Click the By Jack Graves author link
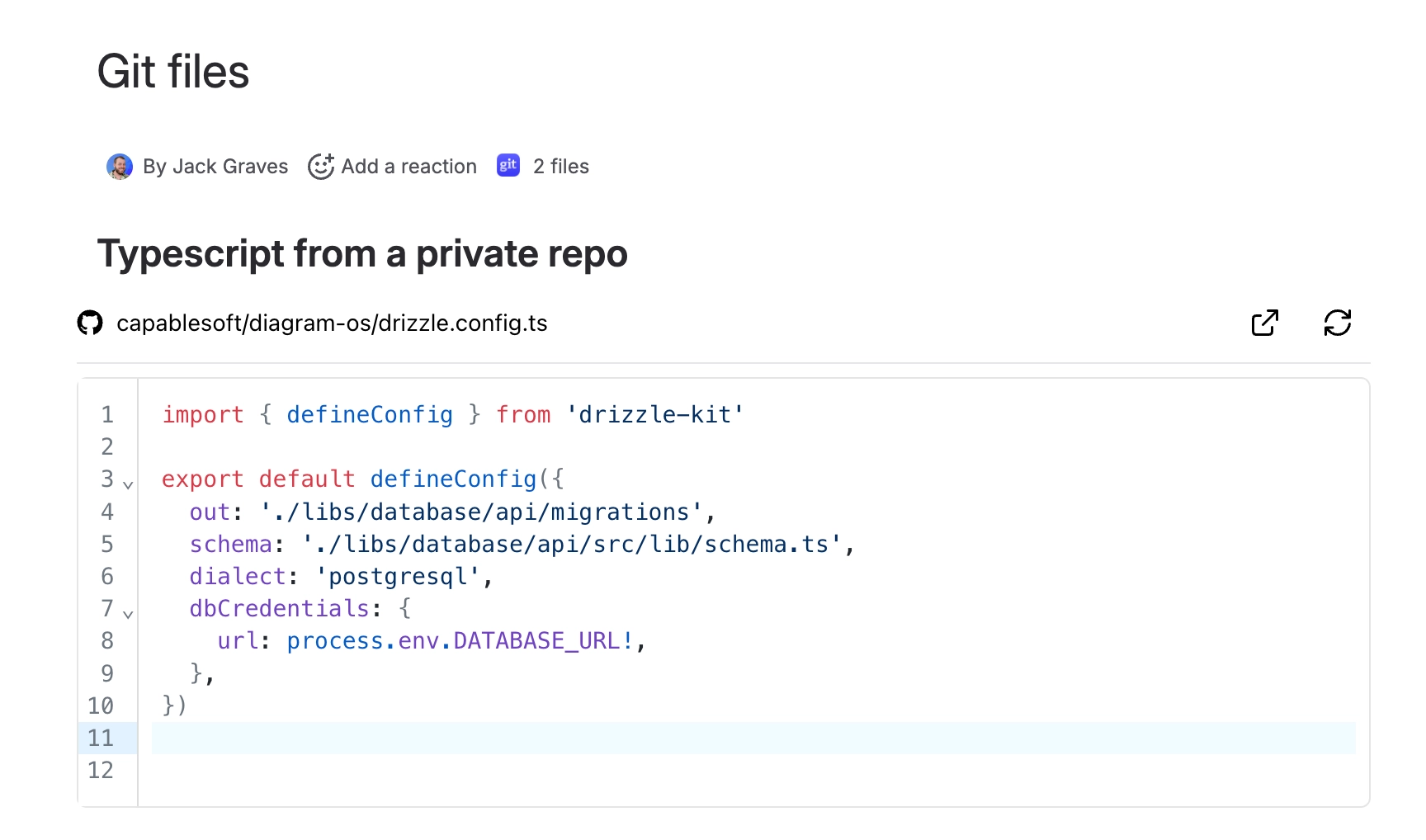The image size is (1426, 840). pos(215,166)
